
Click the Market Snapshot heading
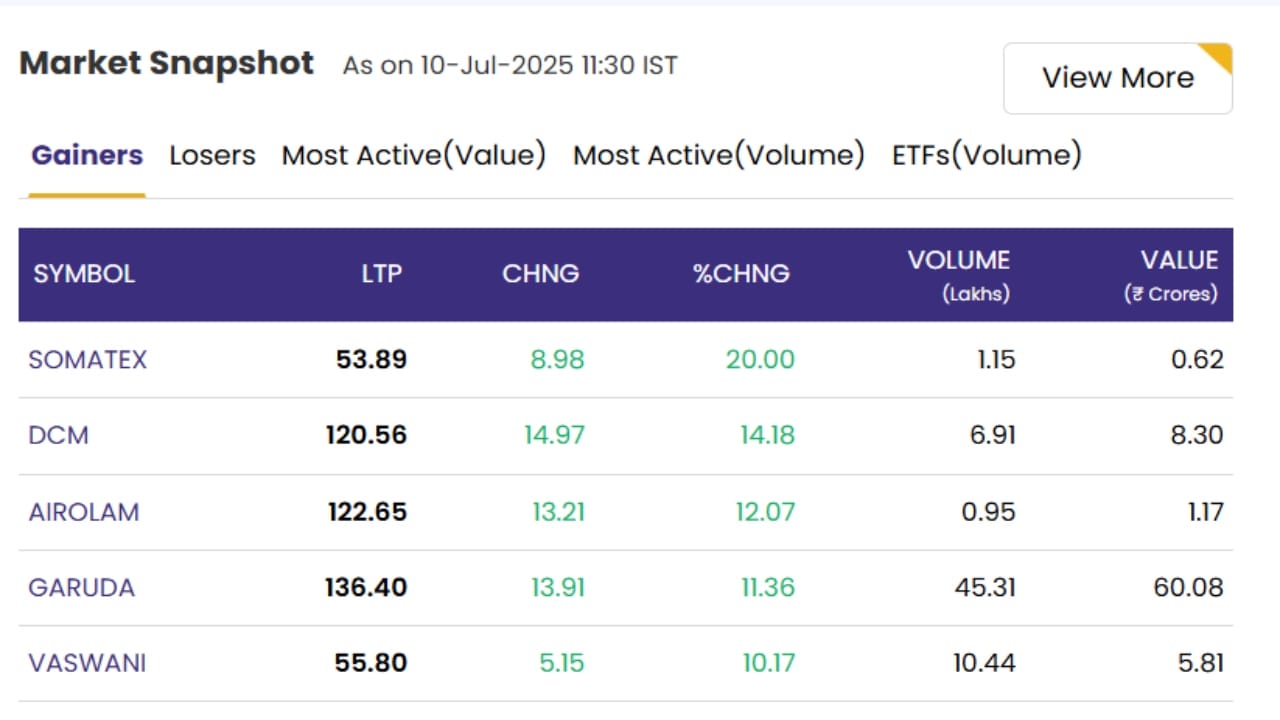[x=167, y=64]
